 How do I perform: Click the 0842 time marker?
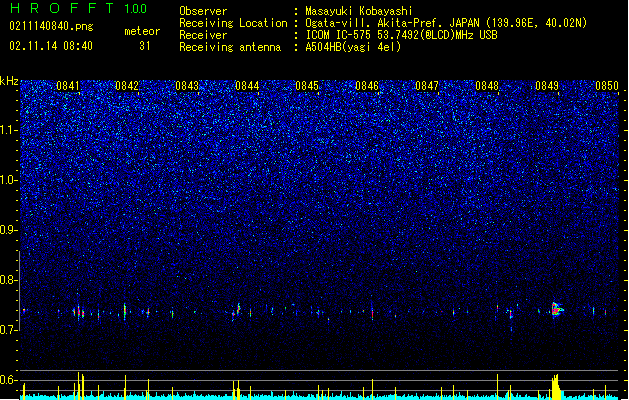click(127, 85)
